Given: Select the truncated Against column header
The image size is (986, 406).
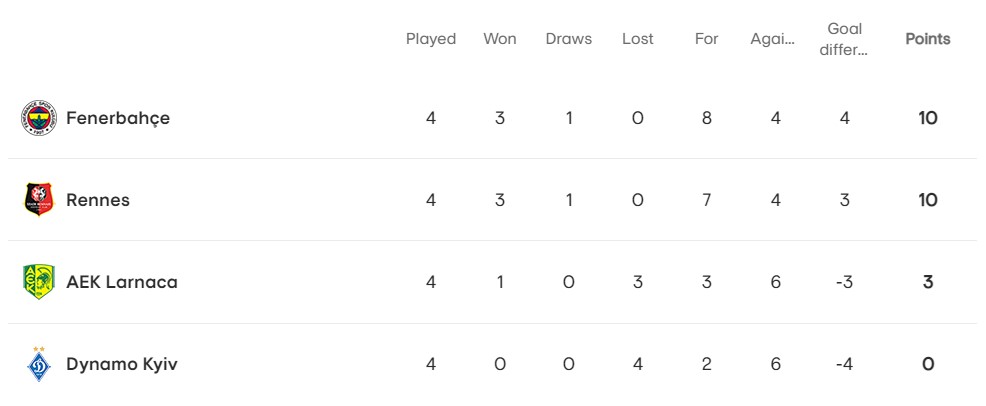Looking at the screenshot, I should tap(773, 40).
